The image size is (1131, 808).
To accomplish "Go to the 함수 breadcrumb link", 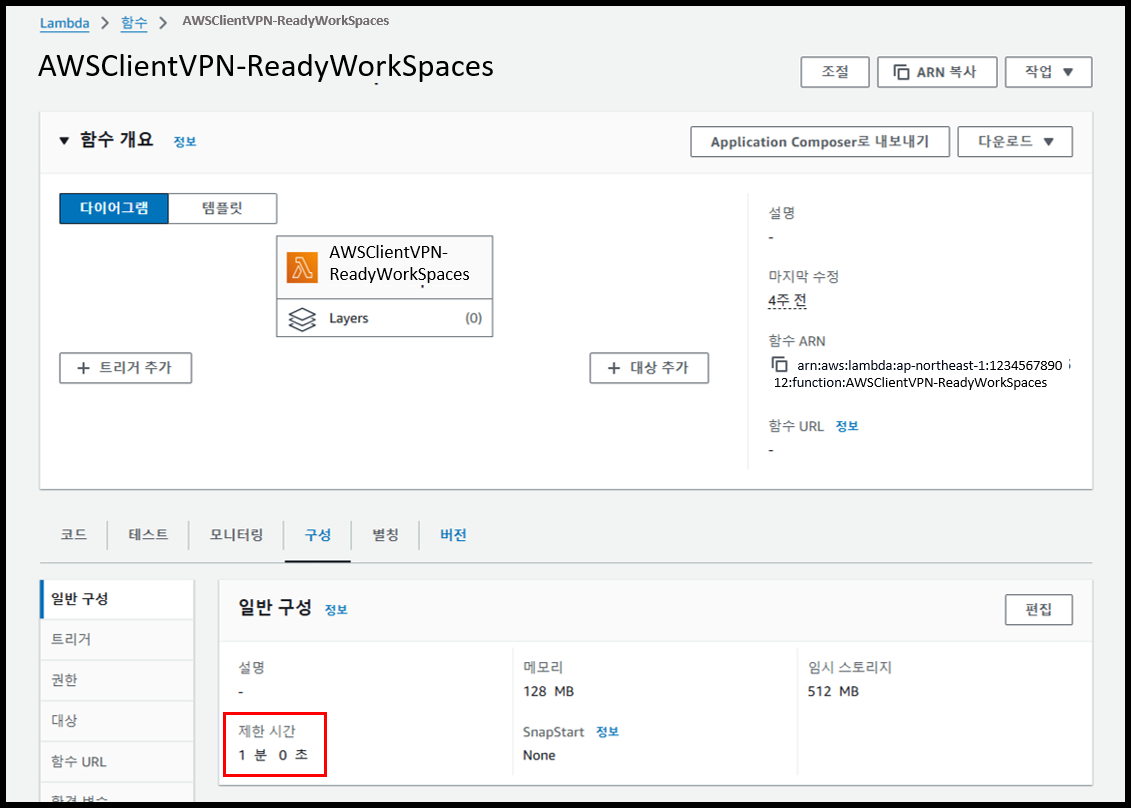I will 134,22.
